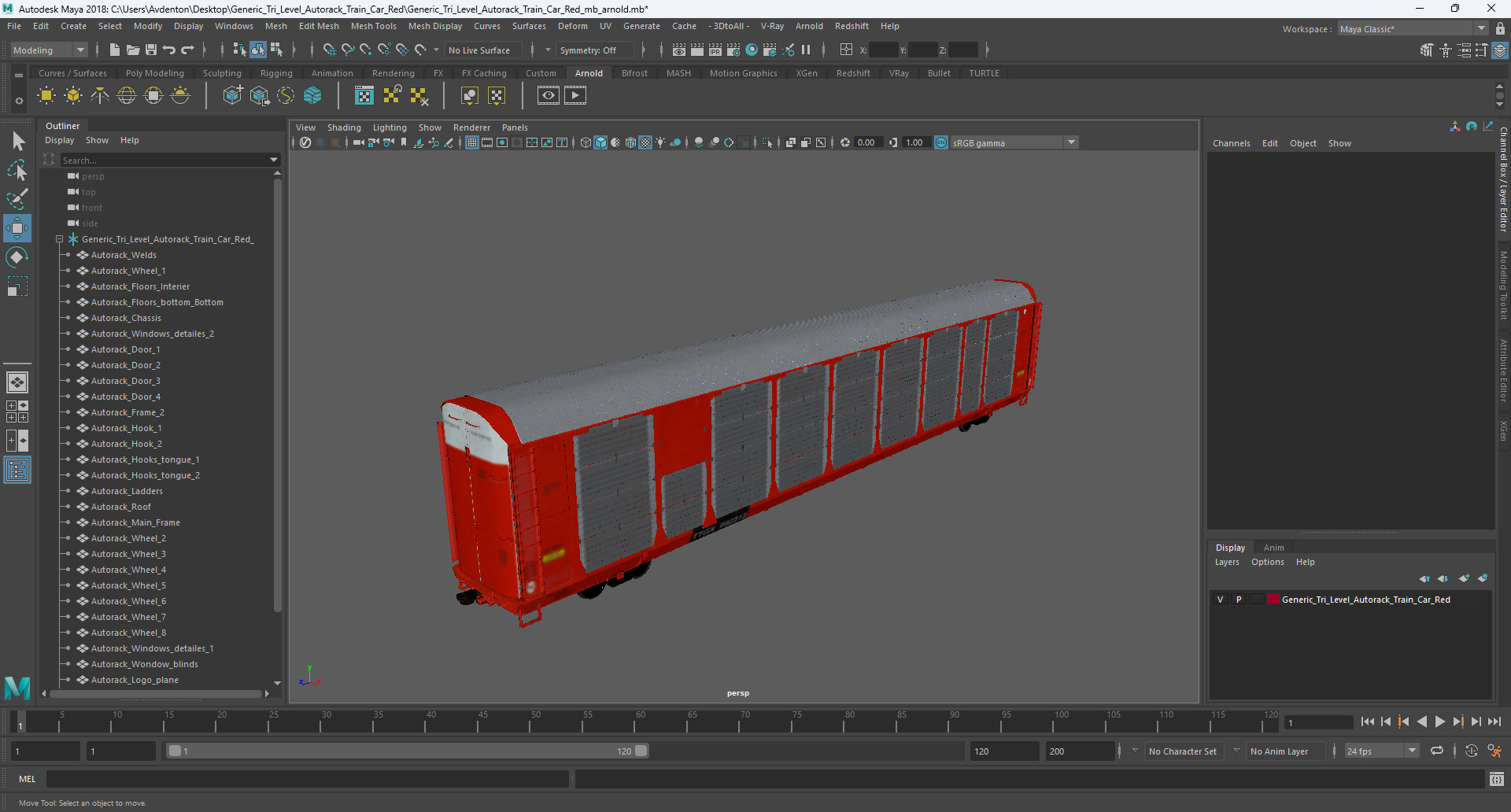Screen dimensions: 1511x812
Task: Click range slider end handle
Action: click(x=641, y=751)
